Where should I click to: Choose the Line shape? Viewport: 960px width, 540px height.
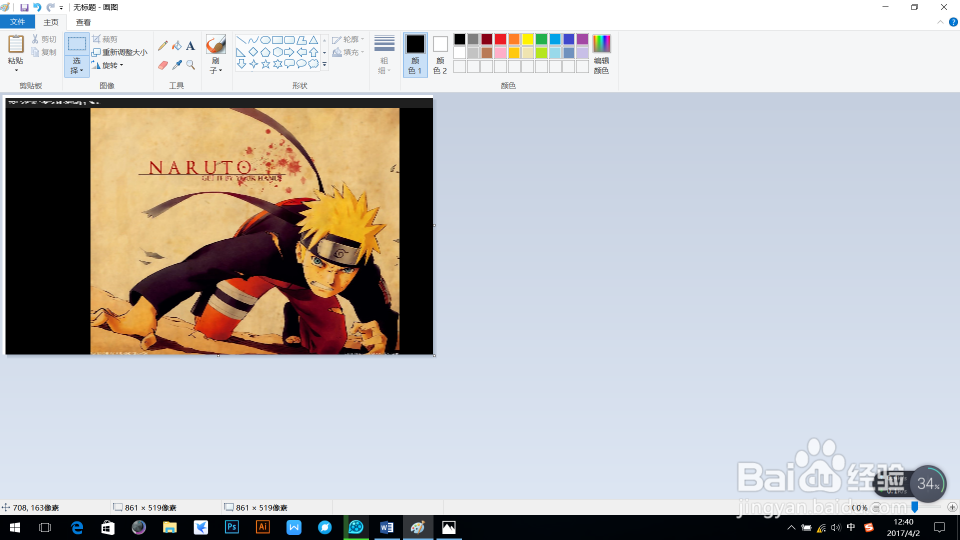click(241, 40)
